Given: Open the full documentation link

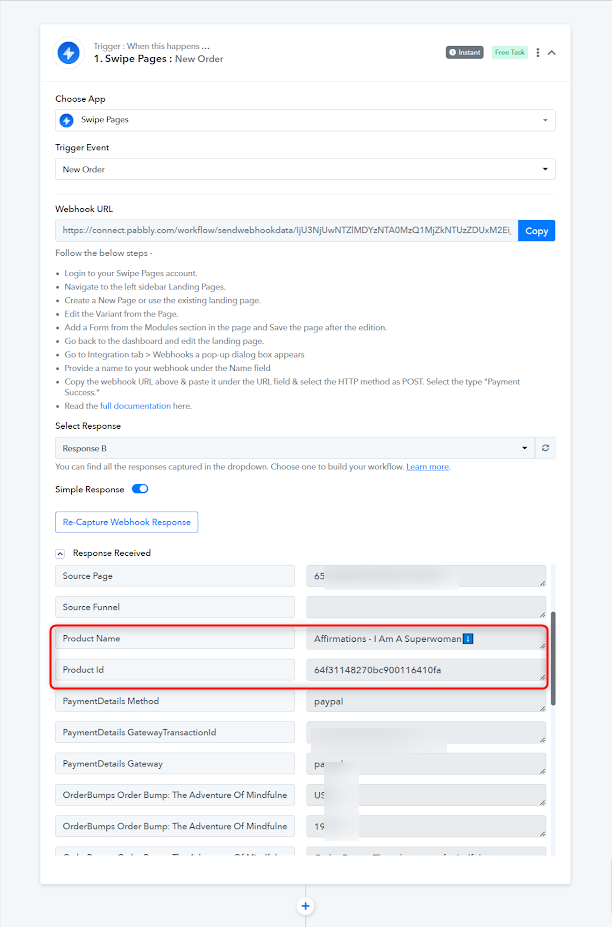Looking at the screenshot, I should coord(135,406).
